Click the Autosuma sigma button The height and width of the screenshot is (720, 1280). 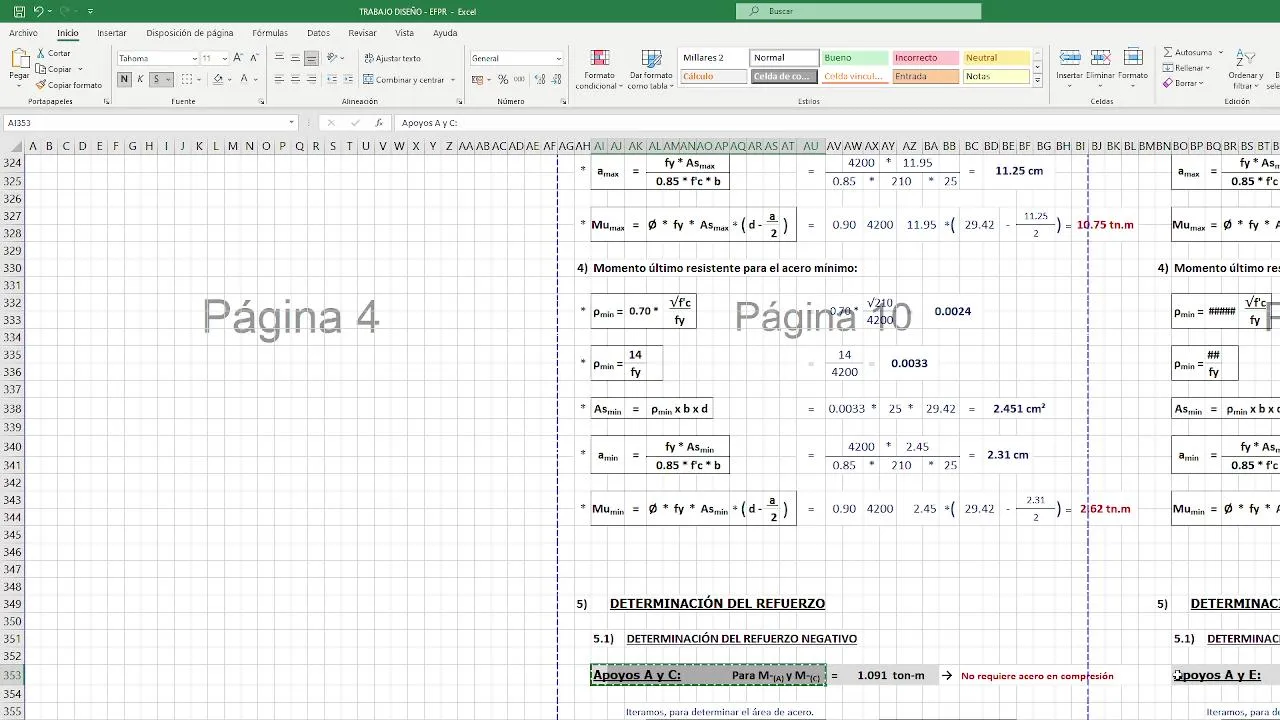(x=1187, y=52)
